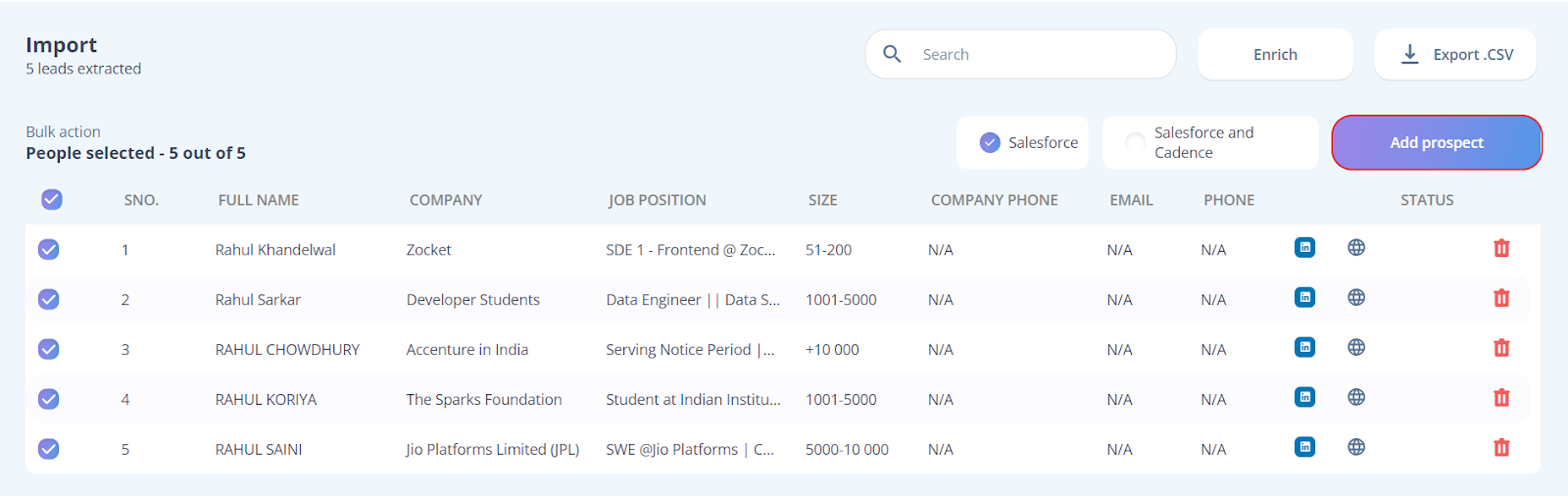Open LinkedIn profile for Rahul Sarkar

pyautogui.click(x=1304, y=297)
